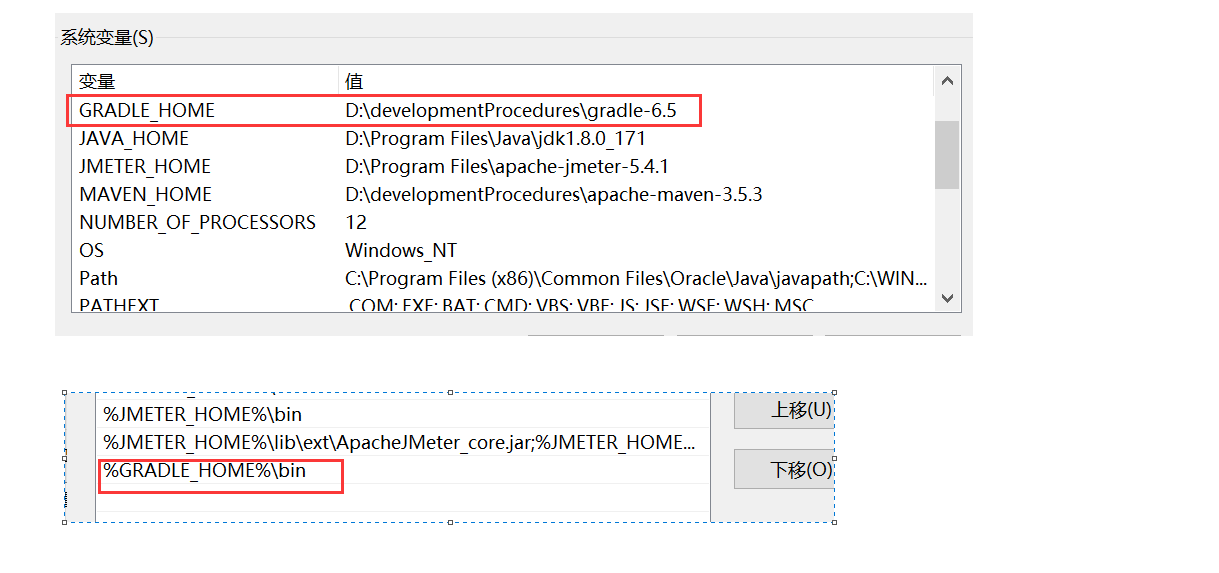This screenshot has height=573, width=1219.
Task: Click value D:\developmentProcedures\apache-maven-3.5.3
Action: click(554, 194)
